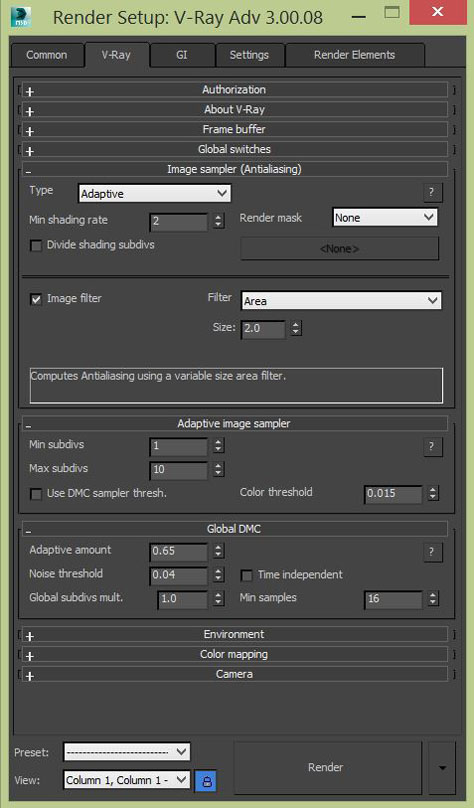Switch to the Common tab
Screen dimensions: 474x808
46,55
